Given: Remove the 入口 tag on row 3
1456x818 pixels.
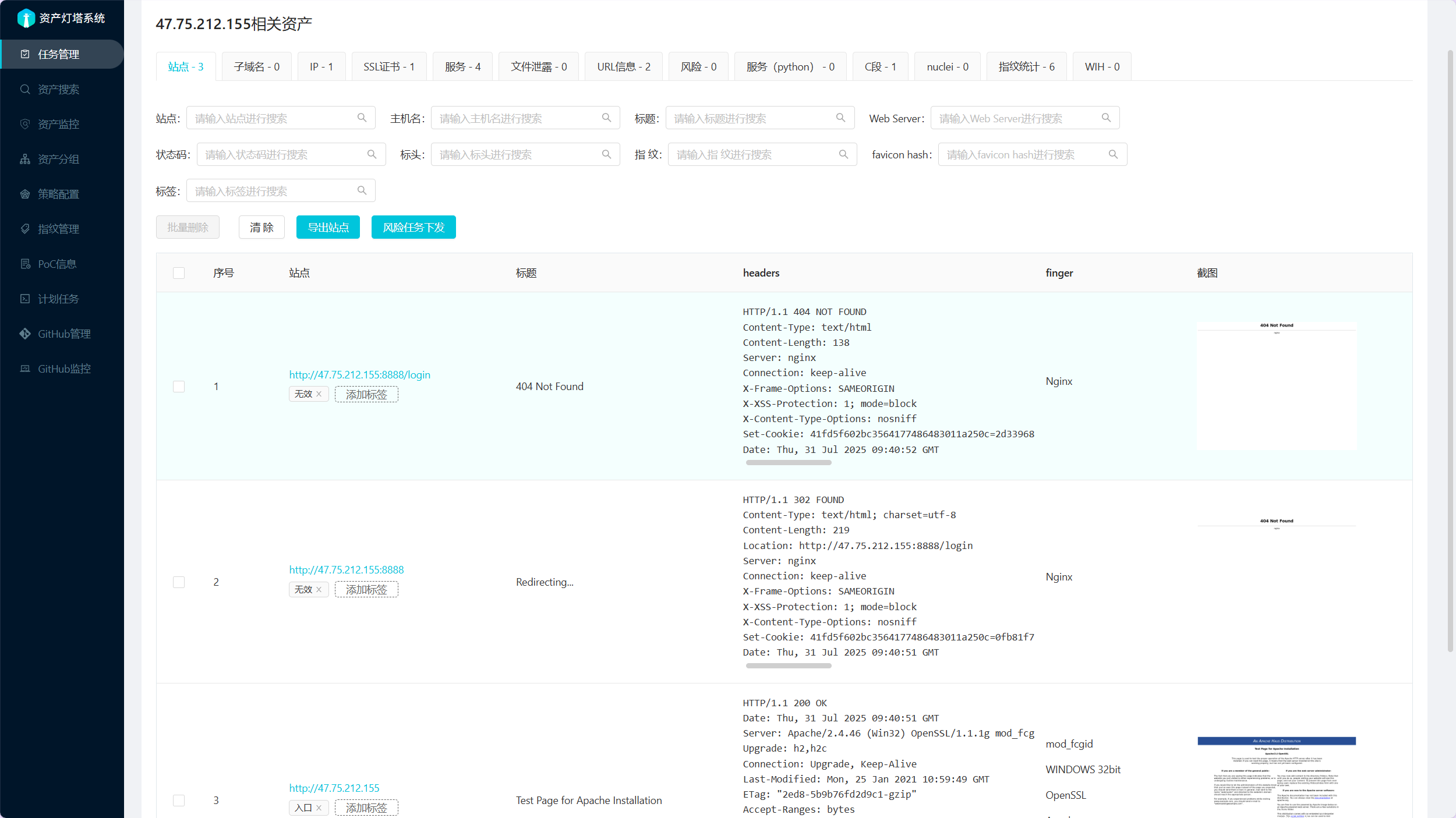Looking at the screenshot, I should [x=319, y=808].
